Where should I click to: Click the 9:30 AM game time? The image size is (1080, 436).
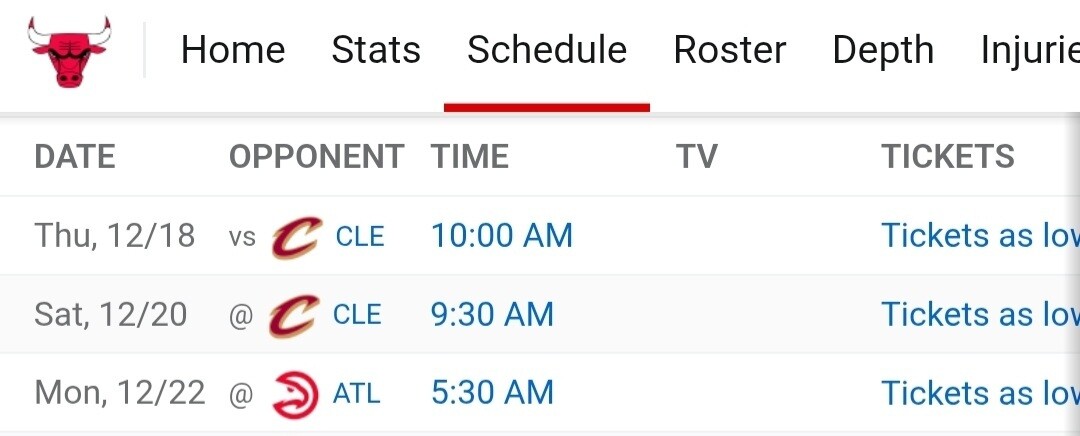[492, 314]
